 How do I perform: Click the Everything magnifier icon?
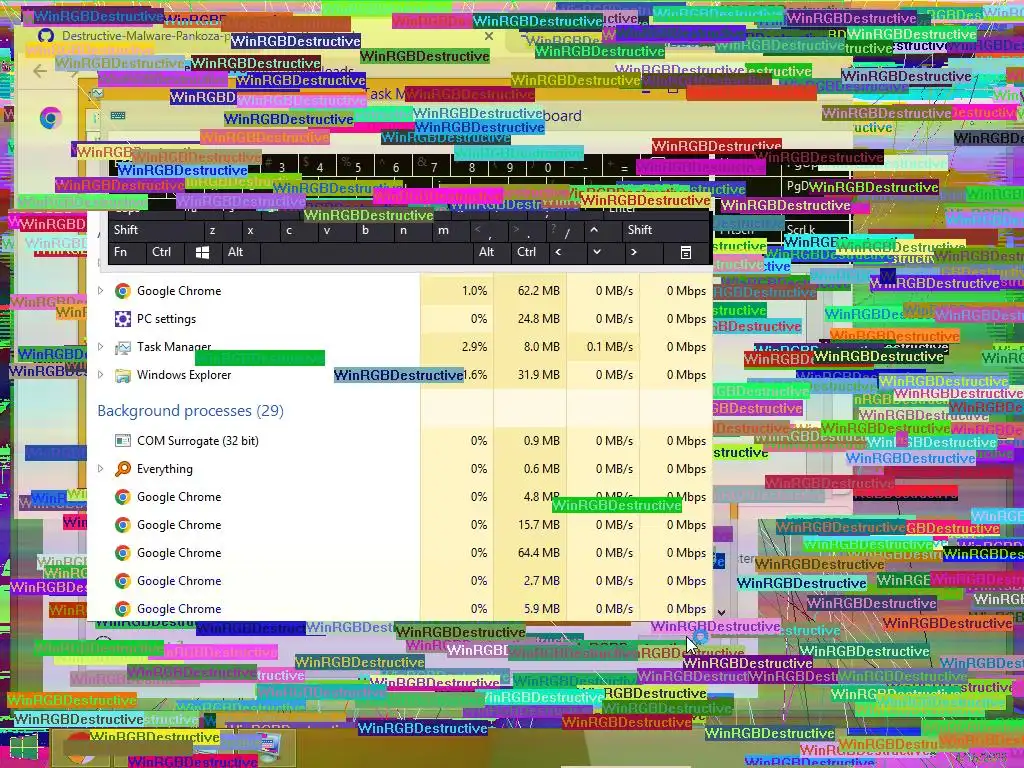[x=122, y=469]
